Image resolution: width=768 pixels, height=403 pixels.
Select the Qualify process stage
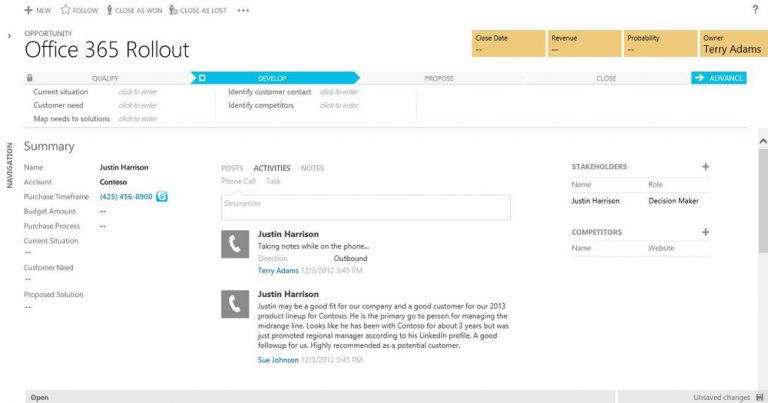pos(105,78)
